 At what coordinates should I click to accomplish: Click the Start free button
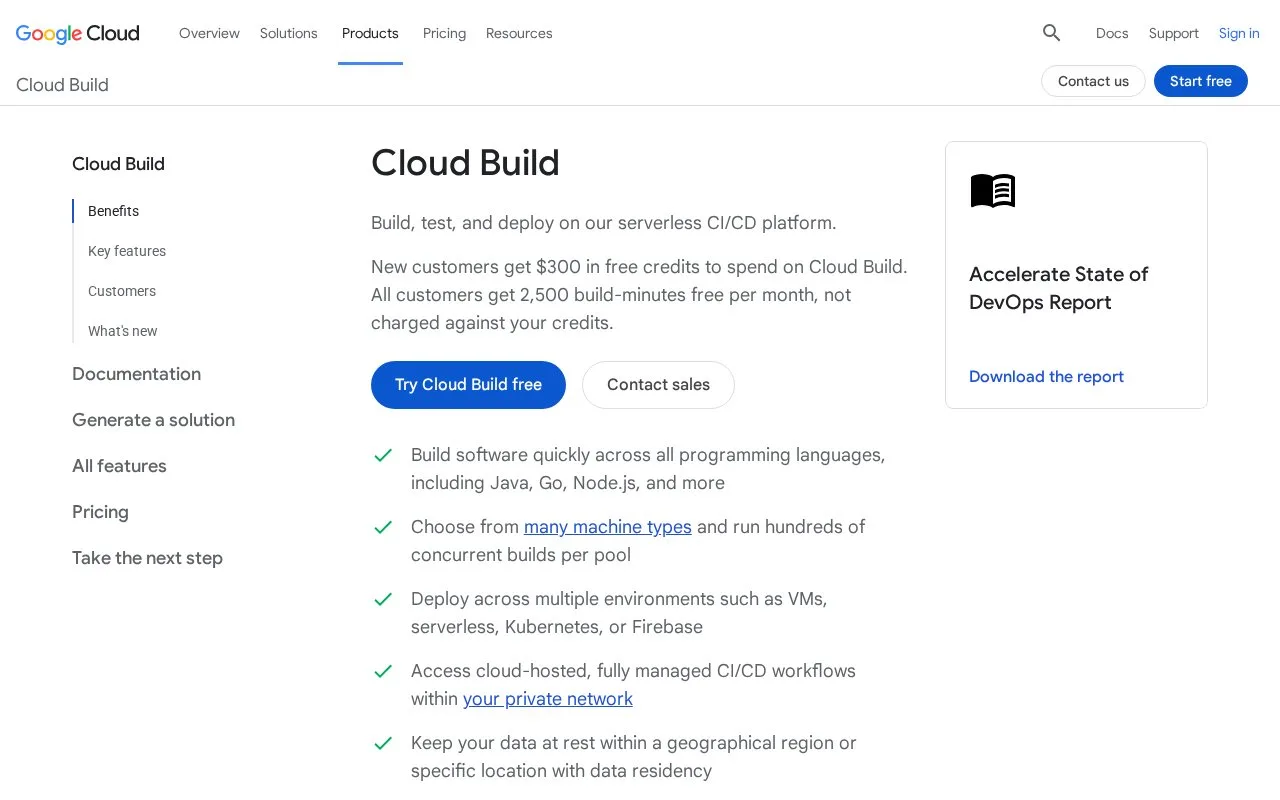pyautogui.click(x=1201, y=81)
